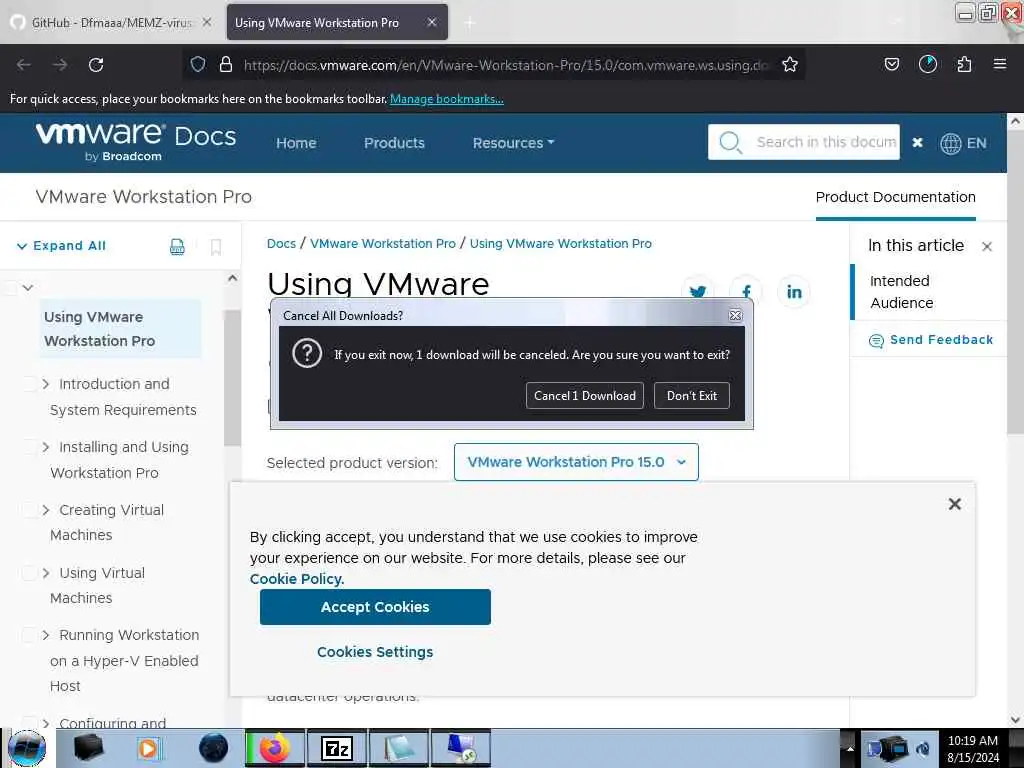Select the Product Documentation tab

(x=895, y=197)
